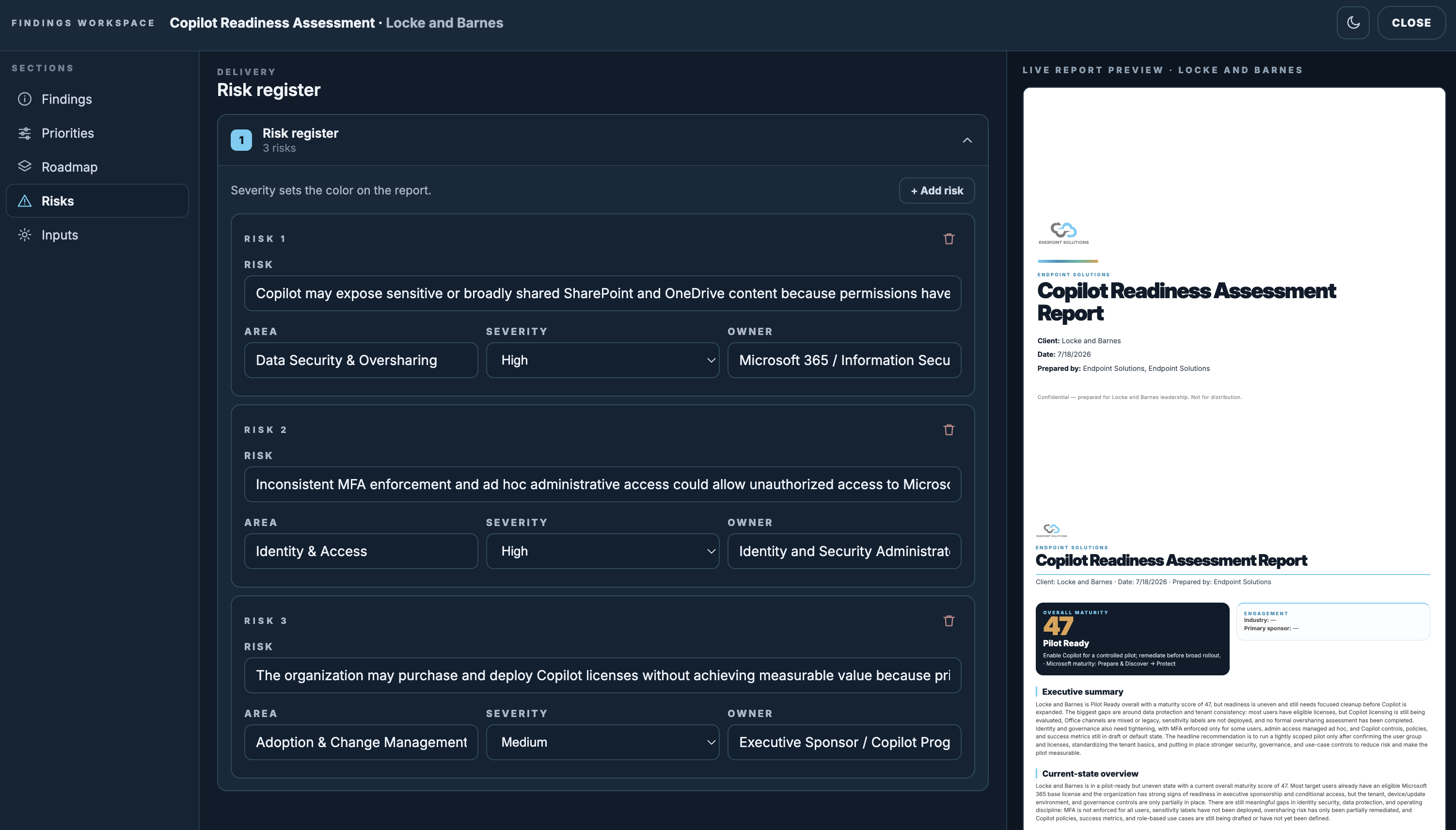Click the Date: 7/18/2026 line on cover

[x=1064, y=354]
